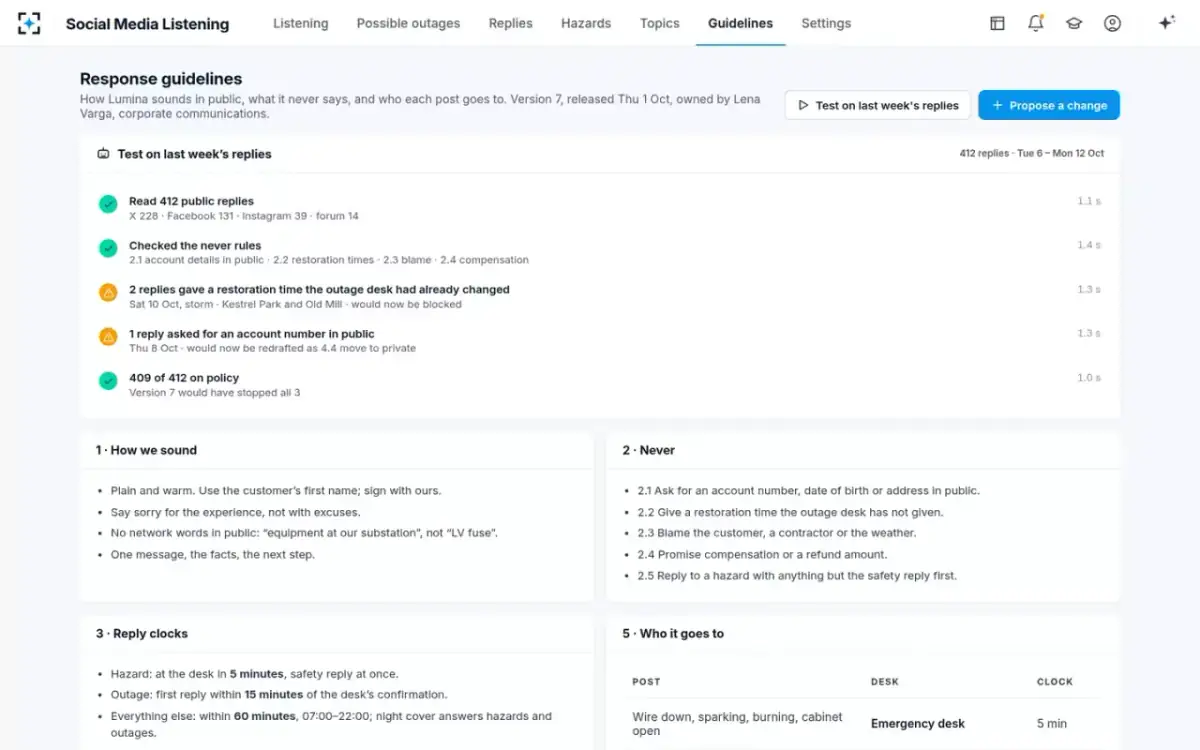Click green check icon for 409 of 412 on policy

coord(108,381)
